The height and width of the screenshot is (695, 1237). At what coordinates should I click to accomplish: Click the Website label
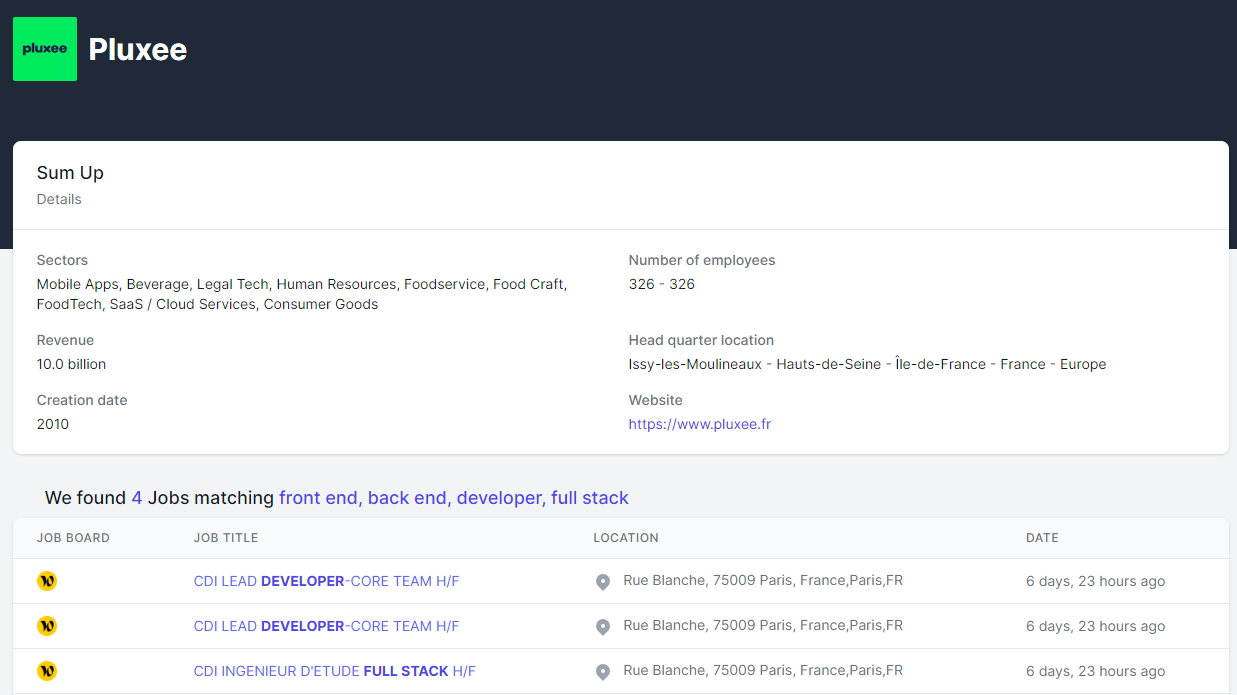pyautogui.click(x=656, y=400)
